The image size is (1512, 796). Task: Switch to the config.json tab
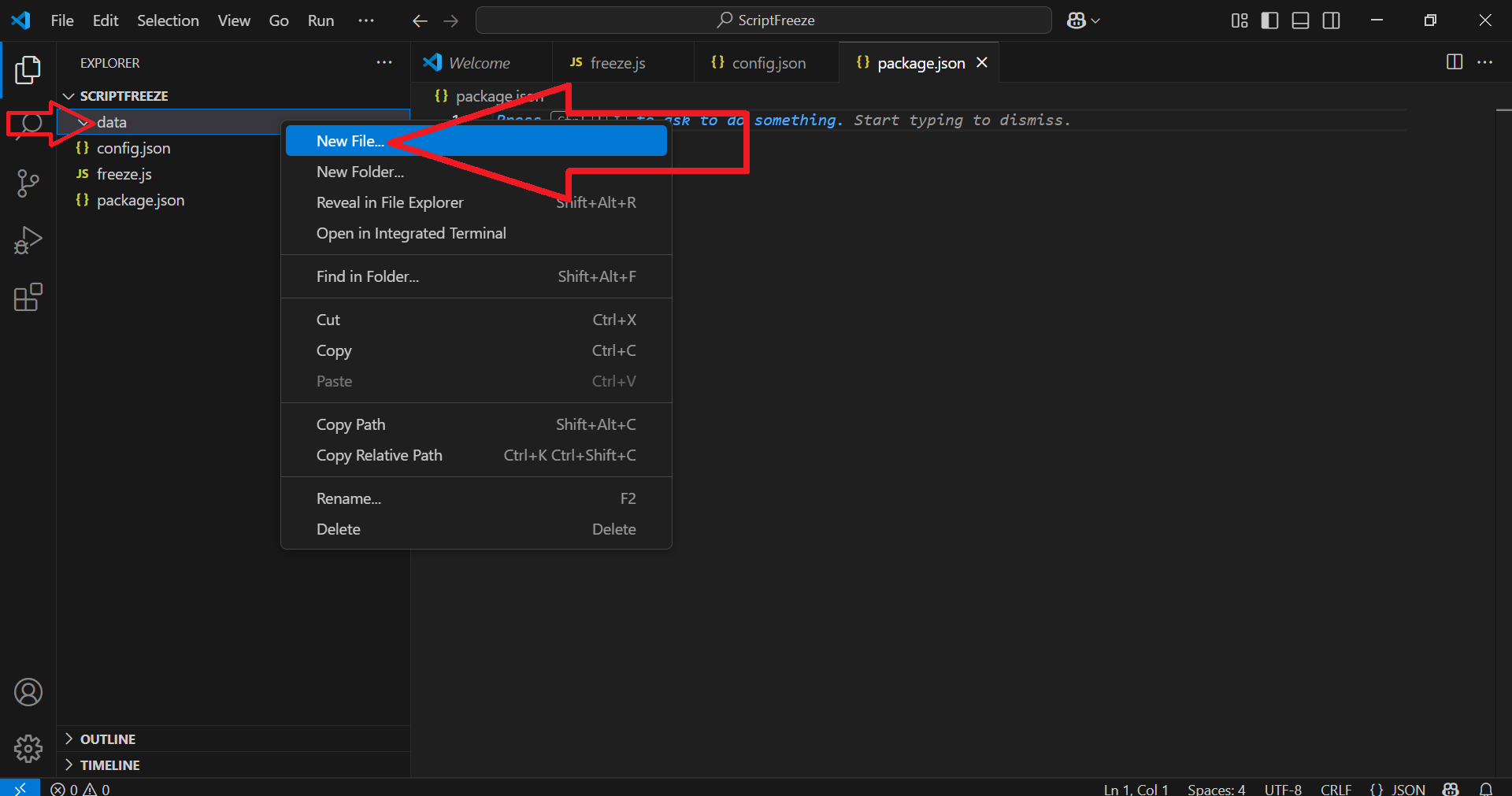click(x=766, y=62)
